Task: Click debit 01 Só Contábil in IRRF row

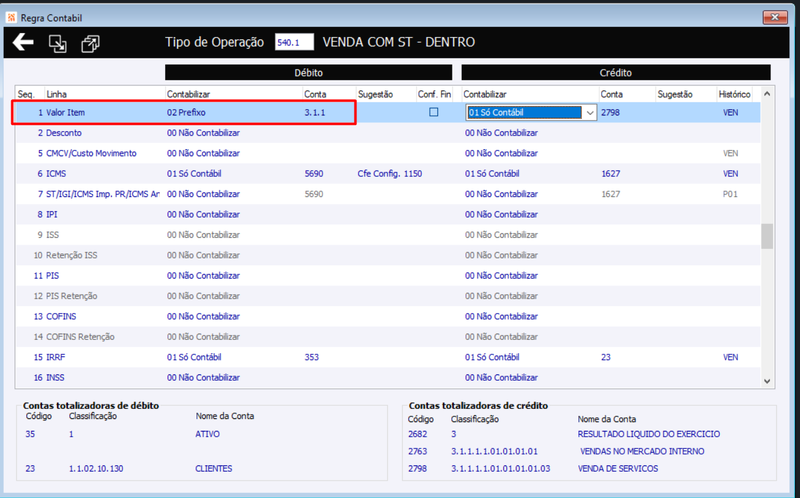Action: 194,357
